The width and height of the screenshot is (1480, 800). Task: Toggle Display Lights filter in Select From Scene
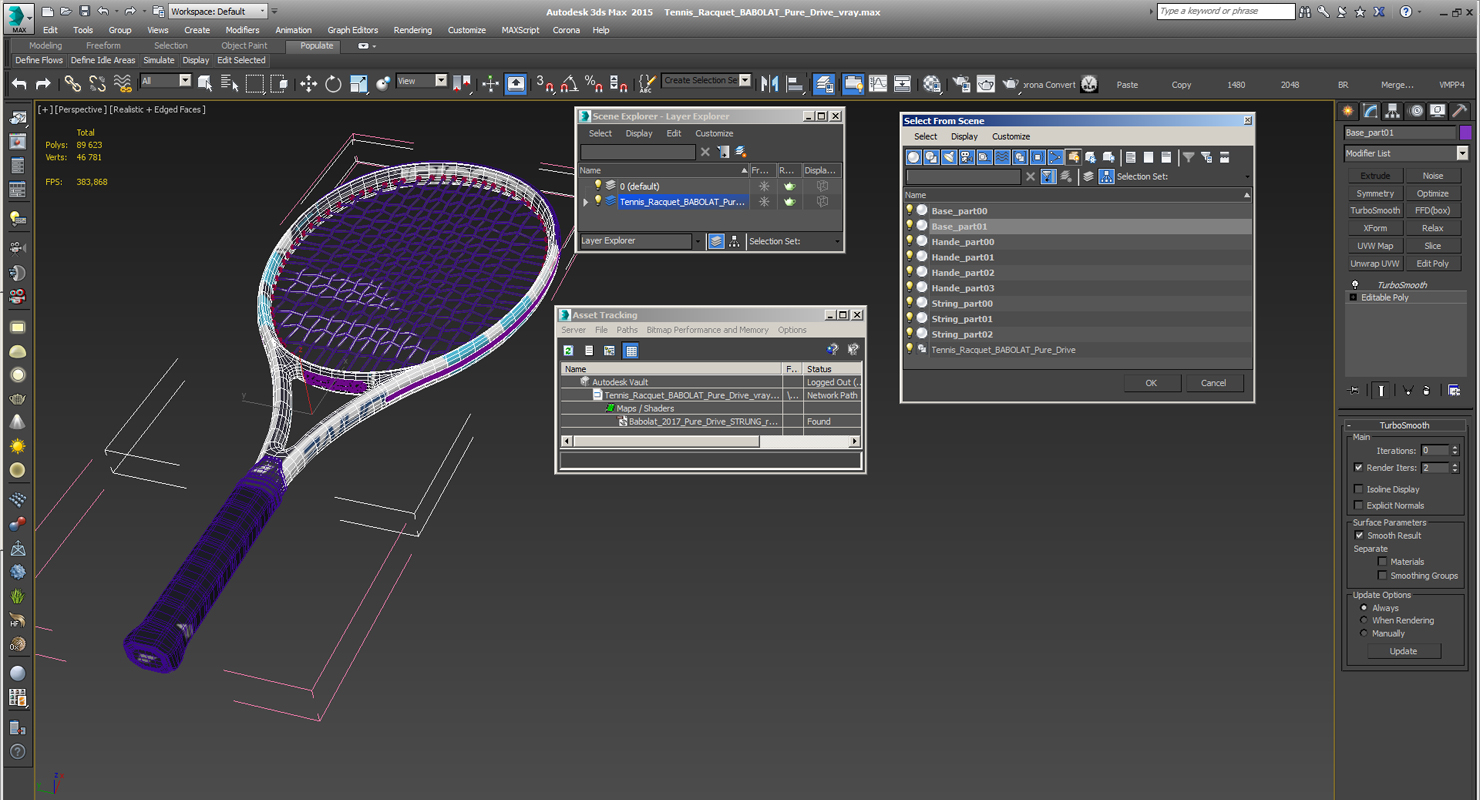(949, 157)
